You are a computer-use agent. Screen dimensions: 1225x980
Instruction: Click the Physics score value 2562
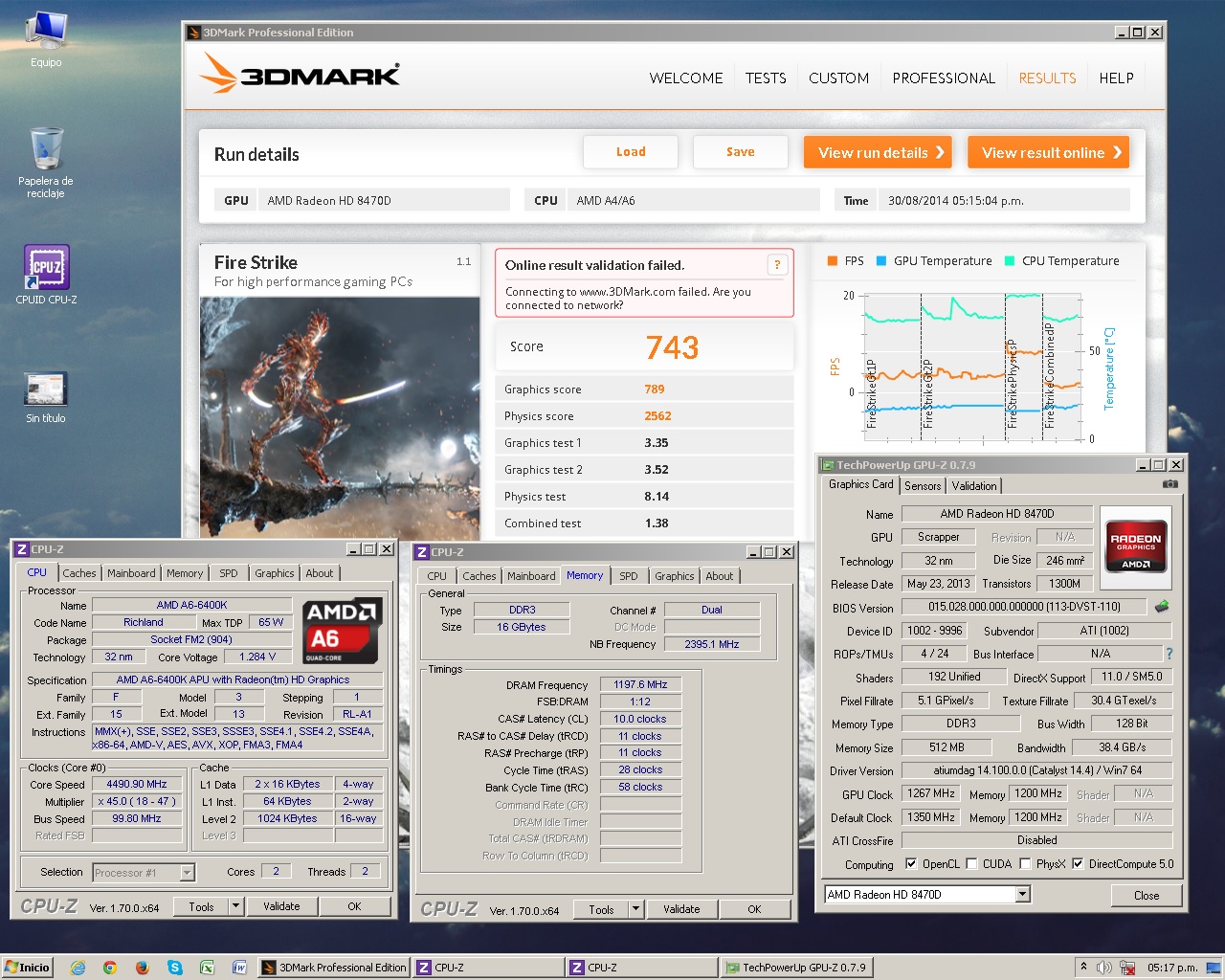coord(657,416)
